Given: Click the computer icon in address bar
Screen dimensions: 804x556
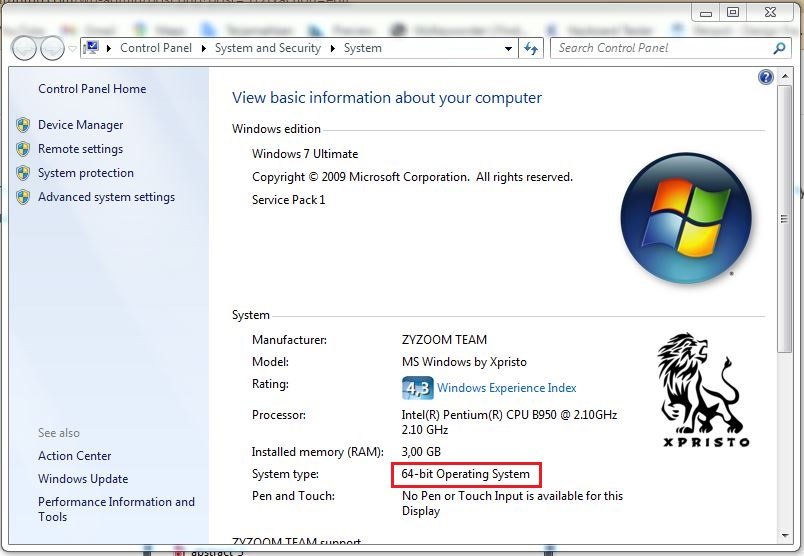Looking at the screenshot, I should (92, 48).
